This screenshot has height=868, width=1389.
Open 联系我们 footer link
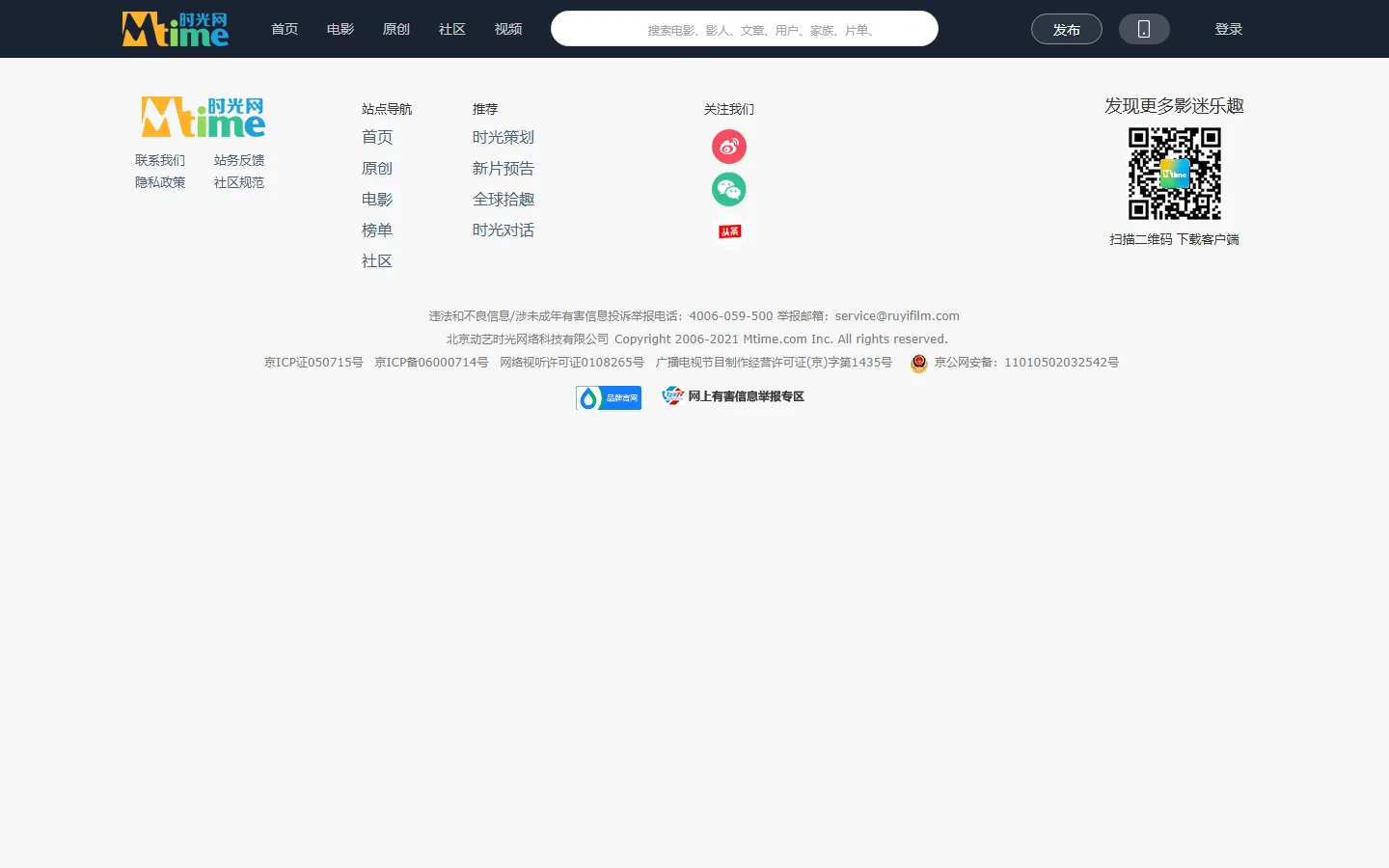coord(160,160)
